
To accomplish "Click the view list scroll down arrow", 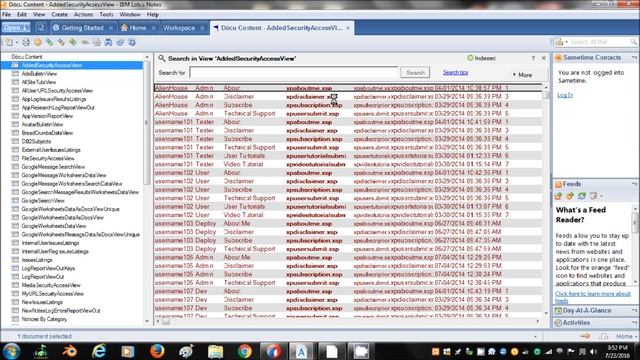I will [546, 313].
